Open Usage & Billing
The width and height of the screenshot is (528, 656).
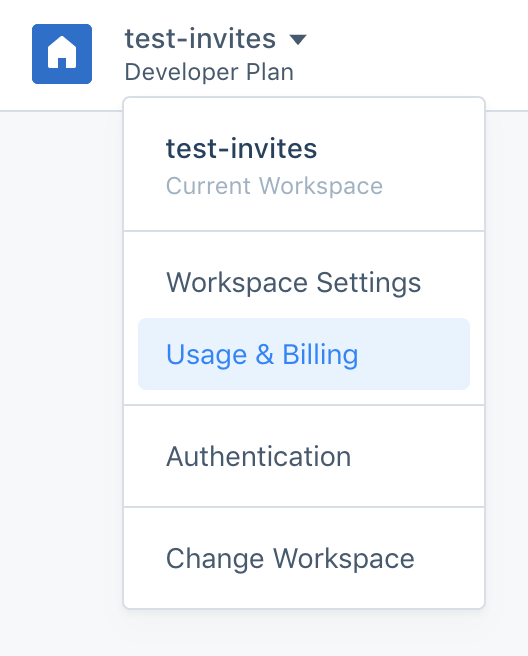[x=304, y=354]
